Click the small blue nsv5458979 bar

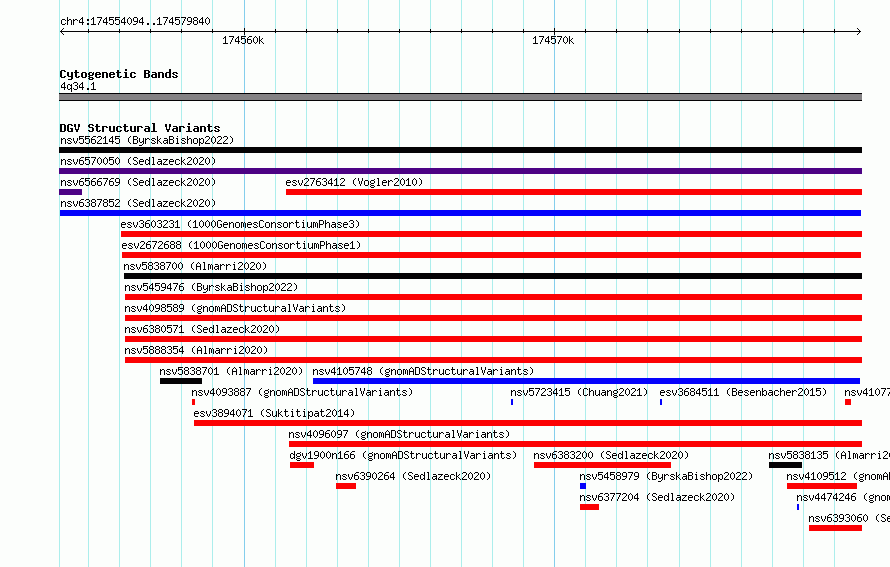coord(583,486)
